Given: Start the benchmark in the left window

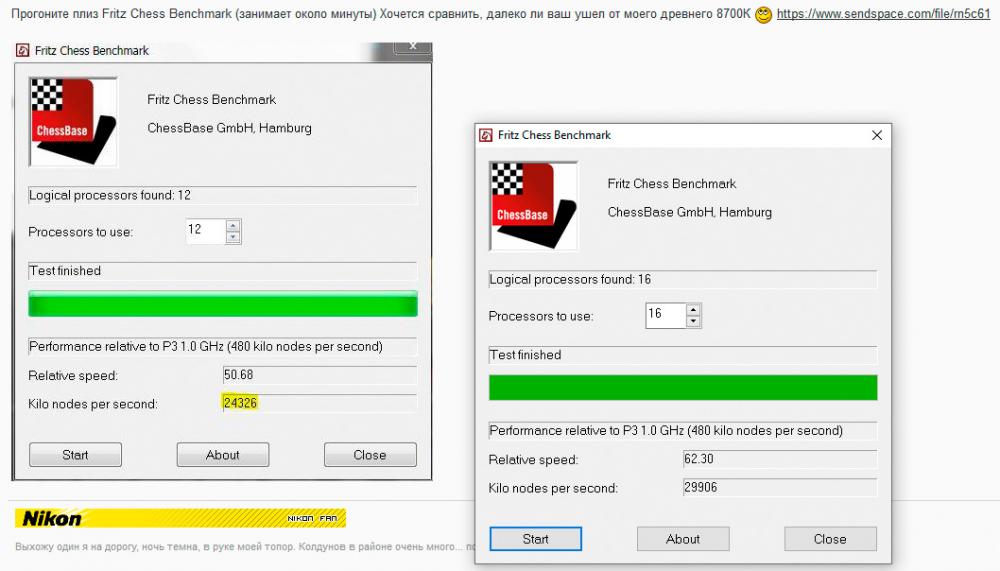Looking at the screenshot, I should point(75,455).
